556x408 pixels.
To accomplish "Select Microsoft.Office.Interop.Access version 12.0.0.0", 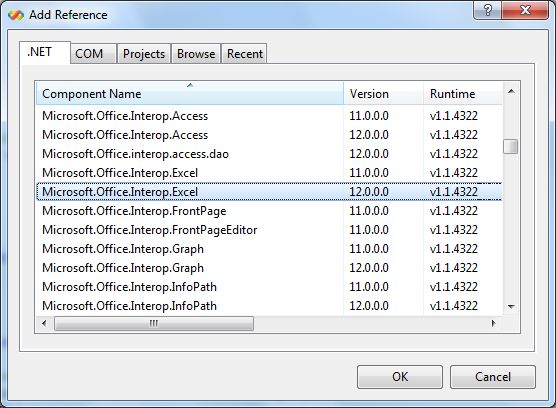I will (x=269, y=135).
